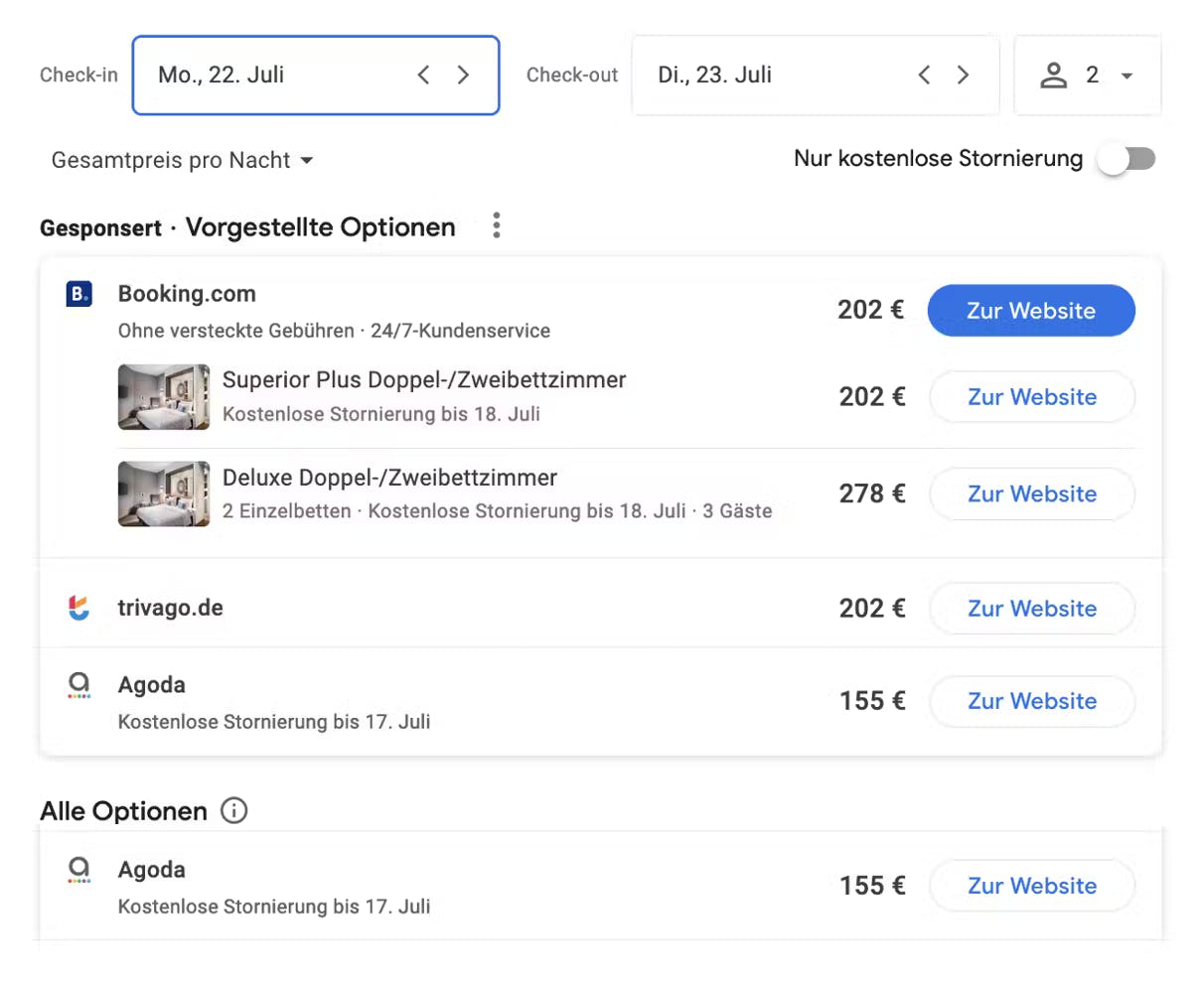Click Zur Website for trivago.de
This screenshot has height=985, width=1204.
tap(1032, 609)
